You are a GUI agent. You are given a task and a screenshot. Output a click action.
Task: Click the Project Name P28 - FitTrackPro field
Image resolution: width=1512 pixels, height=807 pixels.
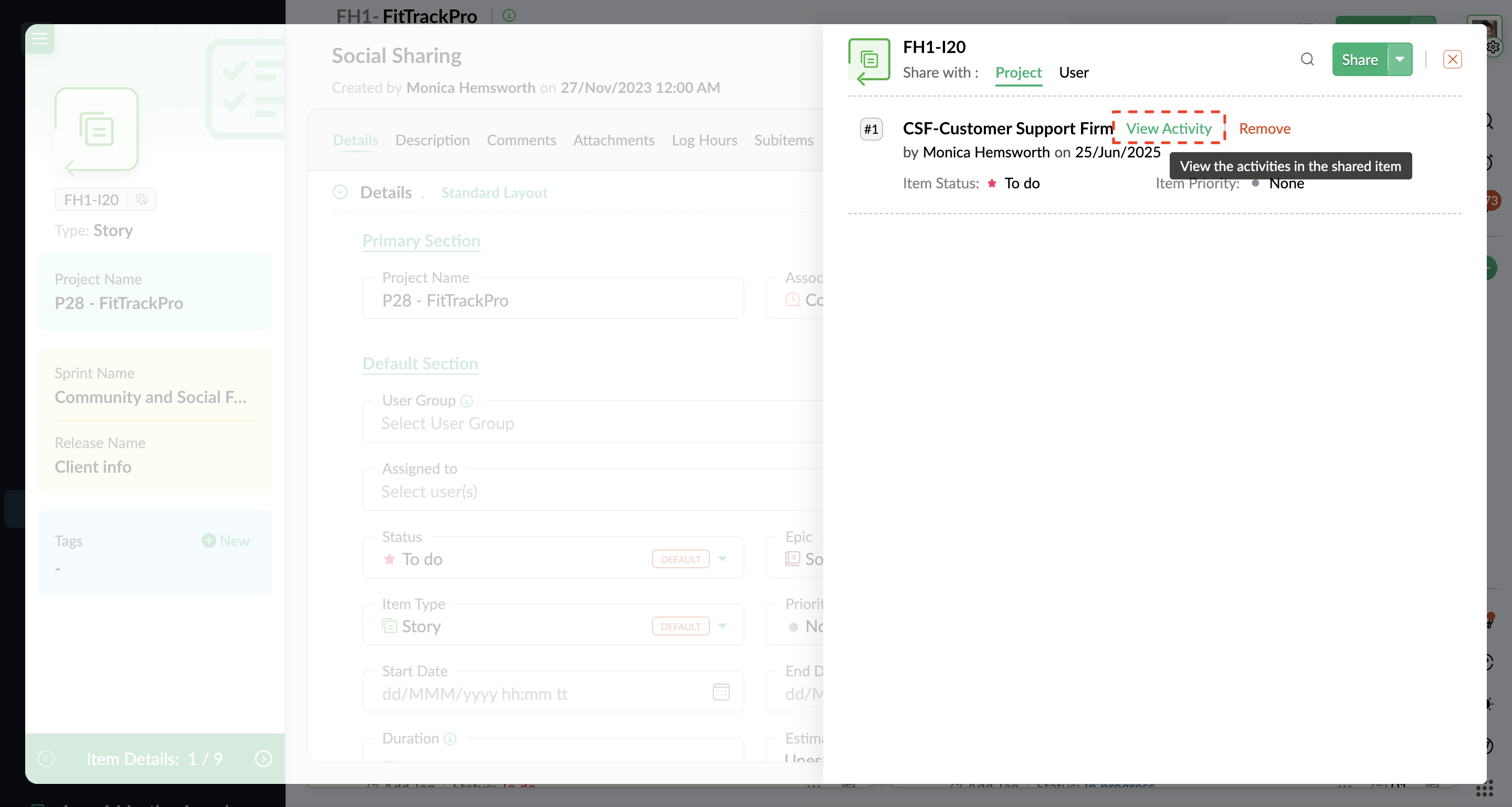[552, 299]
